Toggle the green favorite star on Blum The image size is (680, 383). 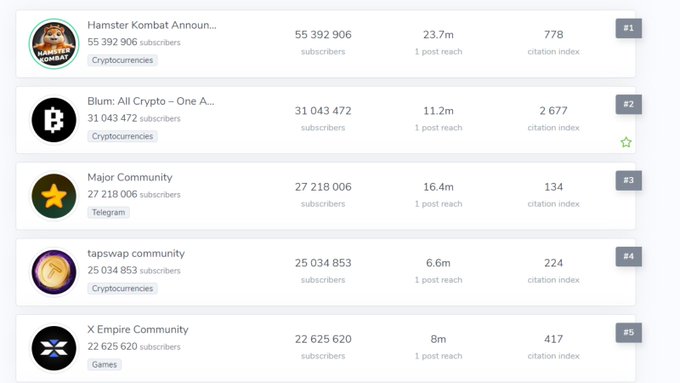pyautogui.click(x=626, y=142)
